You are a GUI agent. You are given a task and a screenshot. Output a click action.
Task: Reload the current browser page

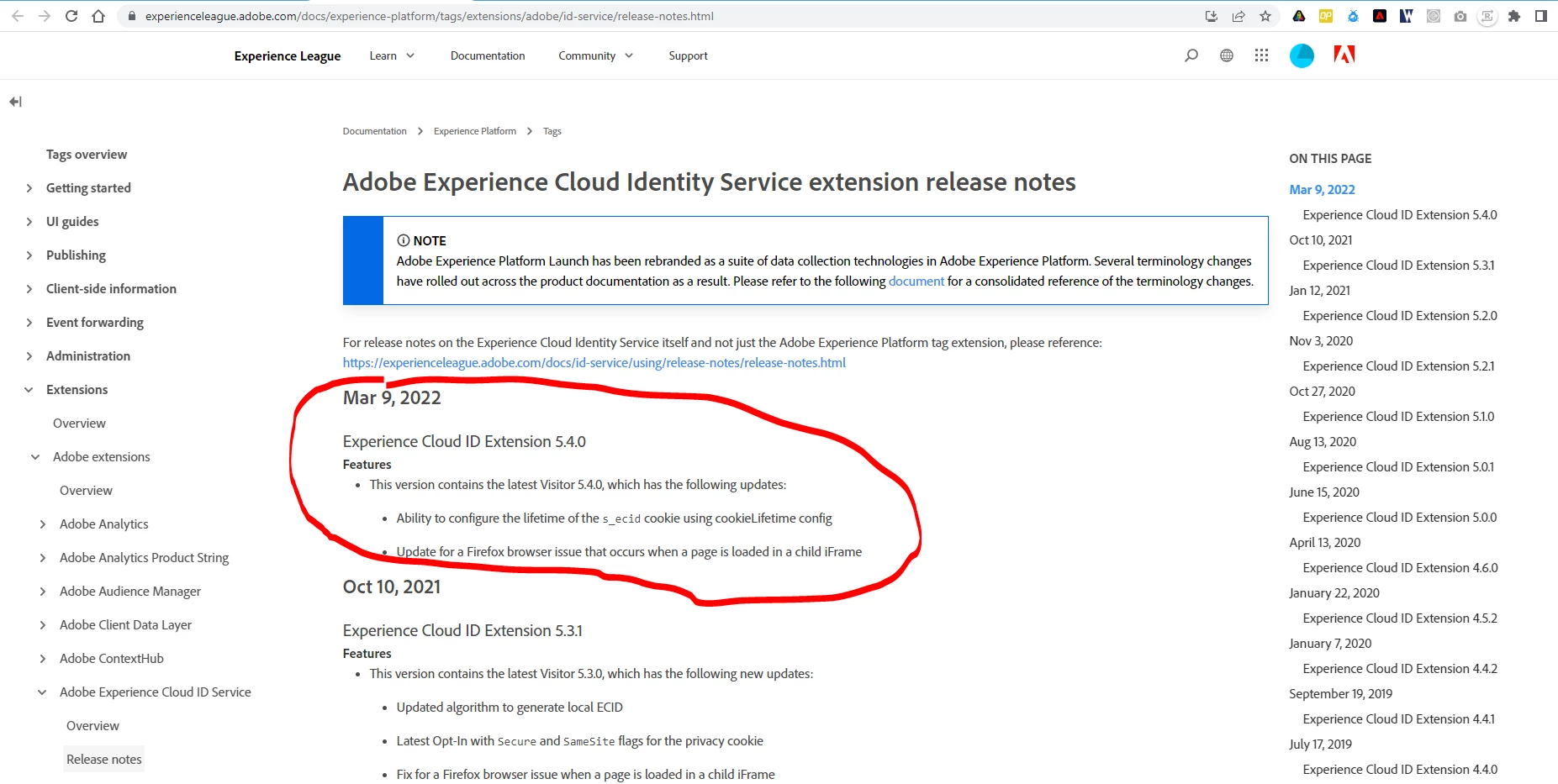click(71, 16)
